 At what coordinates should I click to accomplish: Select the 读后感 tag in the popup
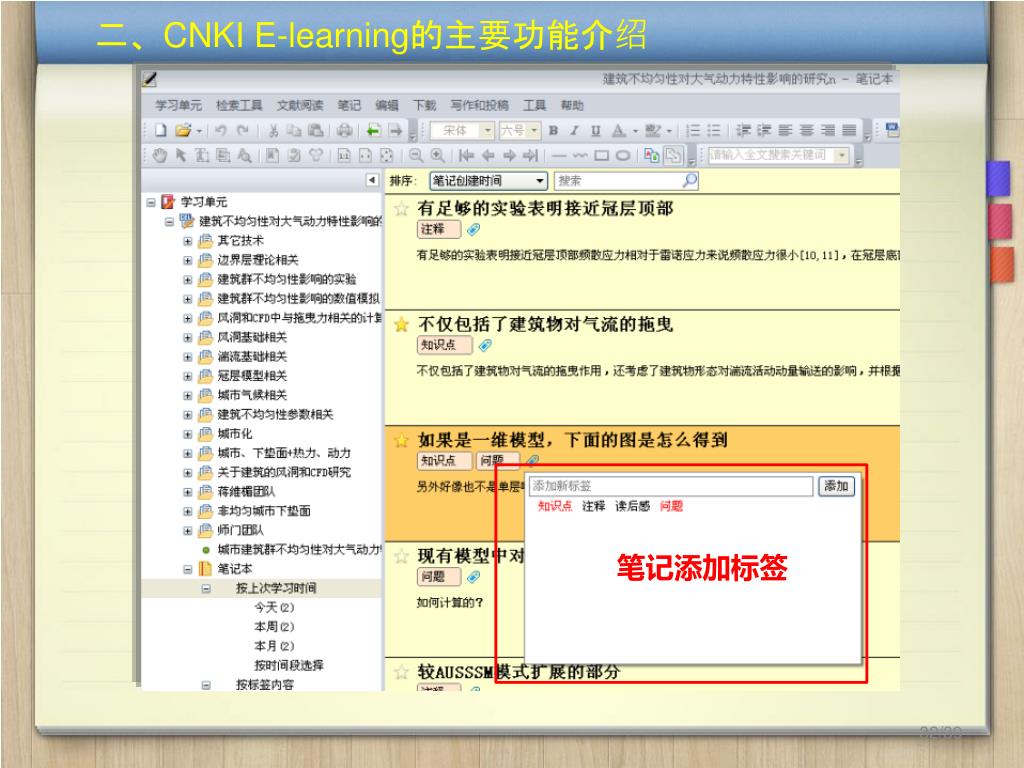[632, 506]
